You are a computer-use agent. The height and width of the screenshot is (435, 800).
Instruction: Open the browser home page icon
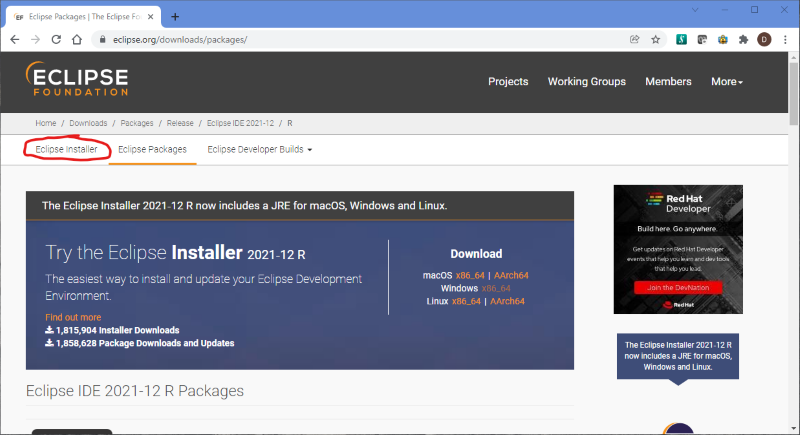tap(77, 39)
